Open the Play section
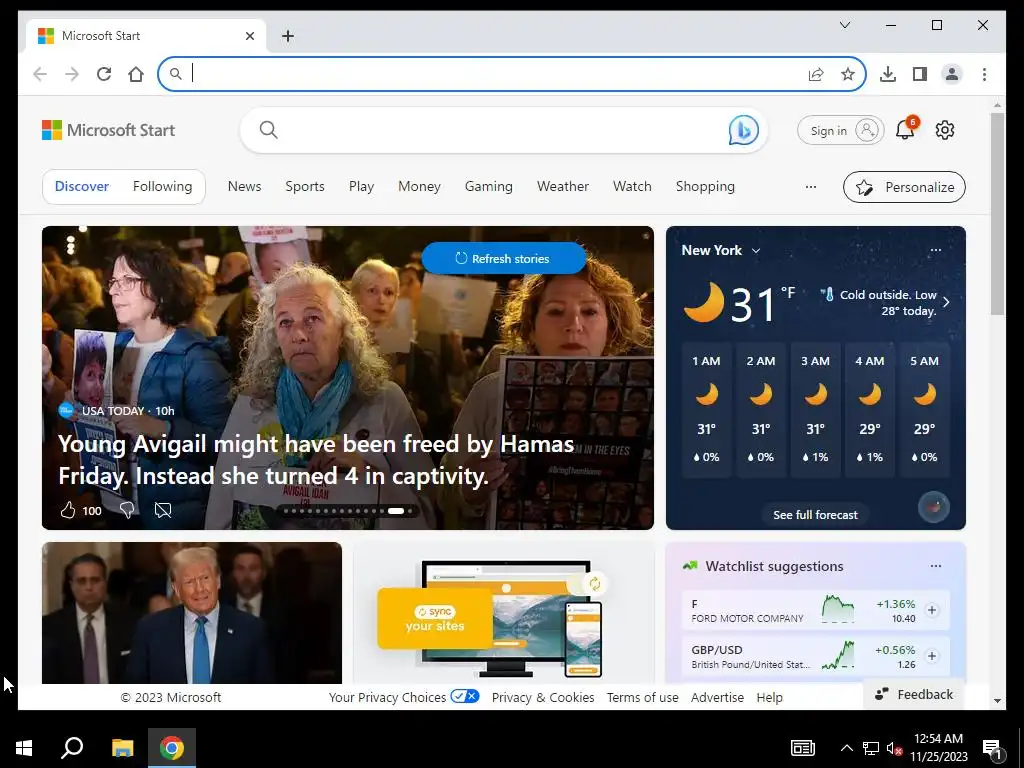The height and width of the screenshot is (768, 1024). (361, 187)
